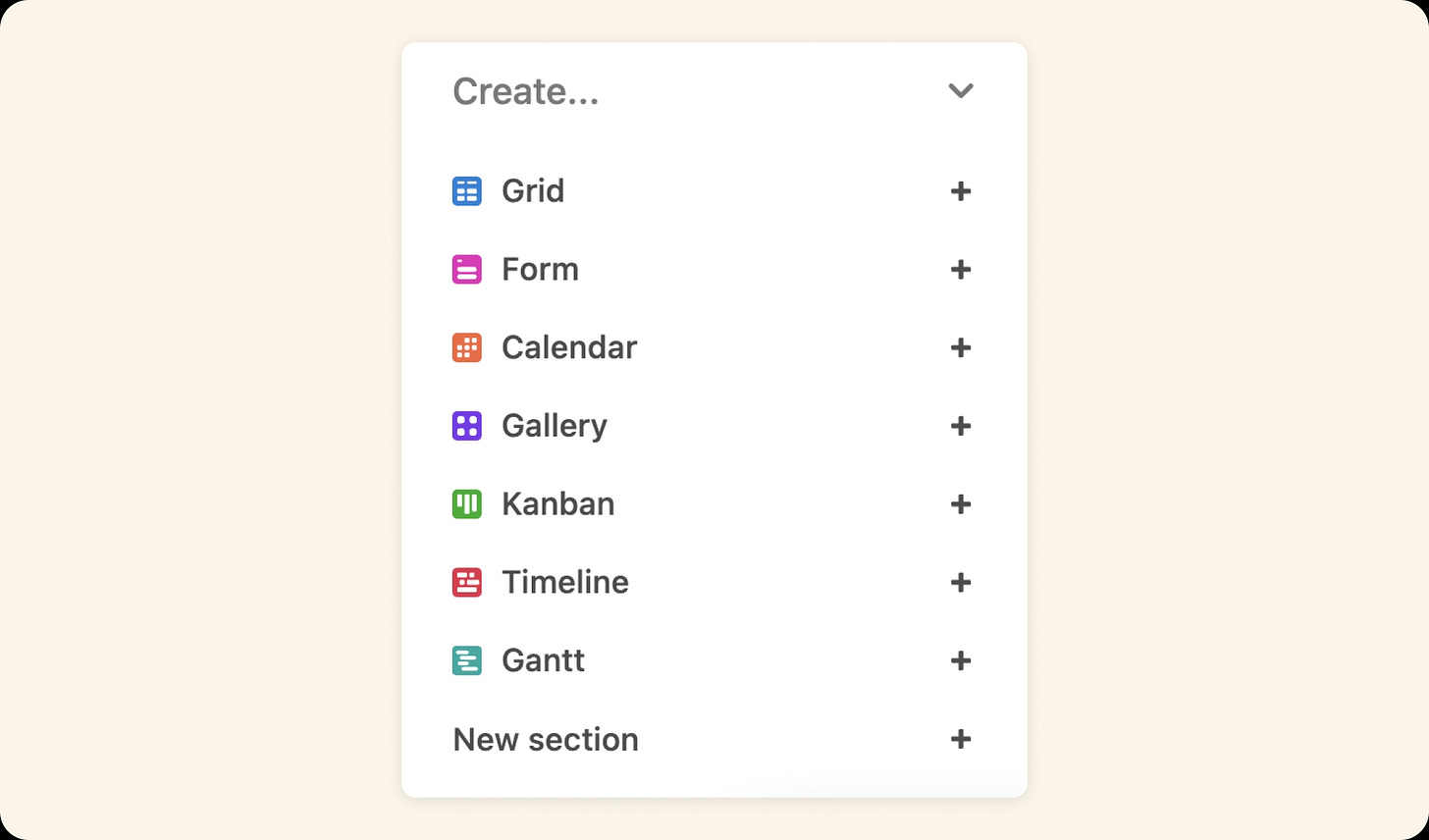Select the pink Form view icon
Viewport: 1429px width, 840px height.
pyautogui.click(x=466, y=269)
